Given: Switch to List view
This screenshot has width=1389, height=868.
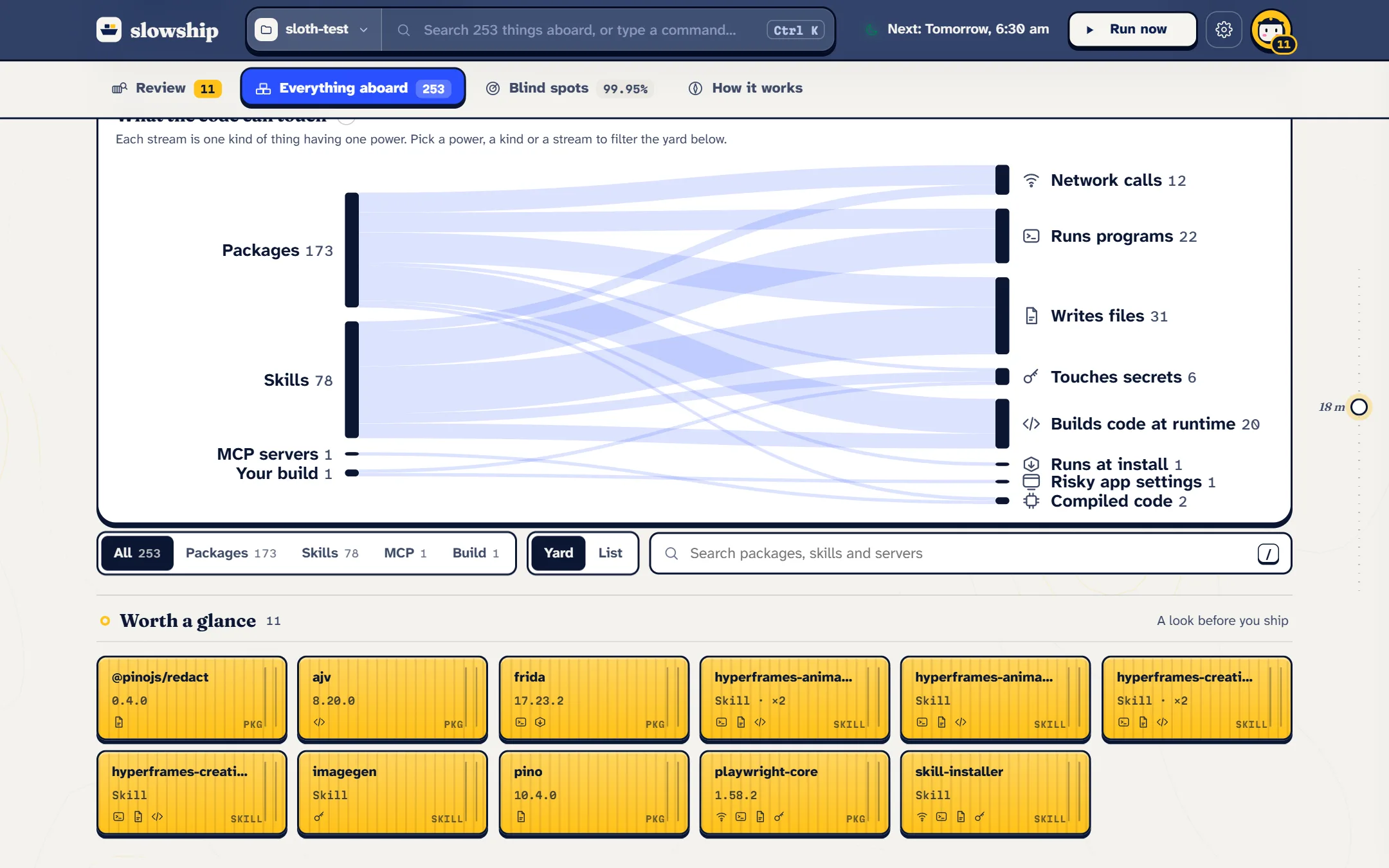Looking at the screenshot, I should 610,553.
